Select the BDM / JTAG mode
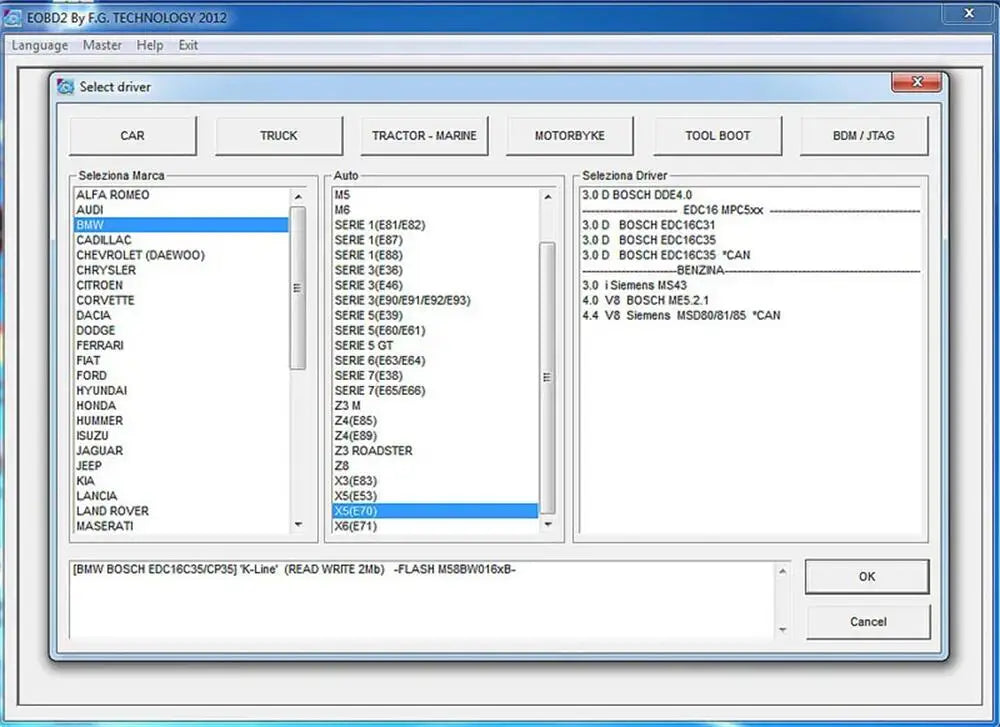Viewport: 1000px width, 727px height. point(863,135)
